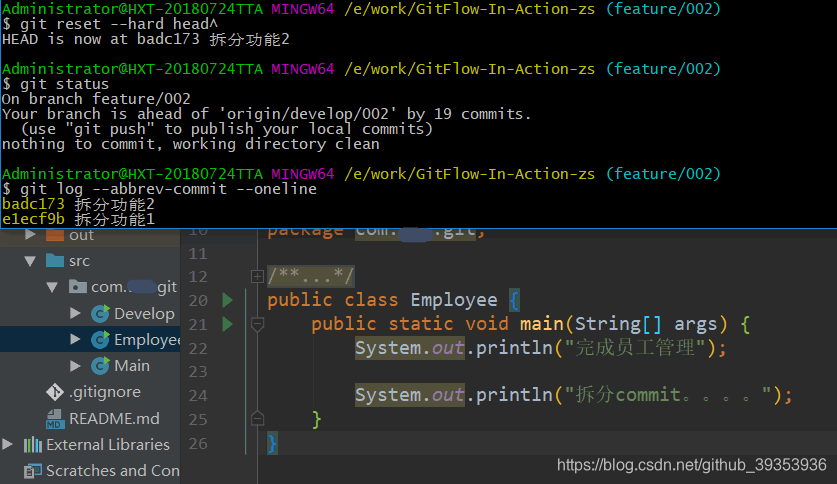Click the External Libraries icon
Viewport: 837px width, 484px height.
[x=33, y=445]
